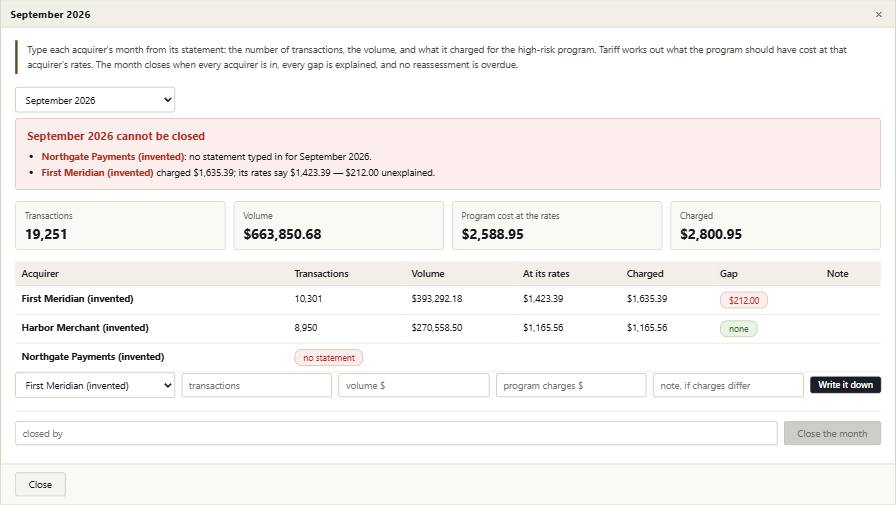
Task: Focus the transactions input field
Action: click(x=257, y=385)
